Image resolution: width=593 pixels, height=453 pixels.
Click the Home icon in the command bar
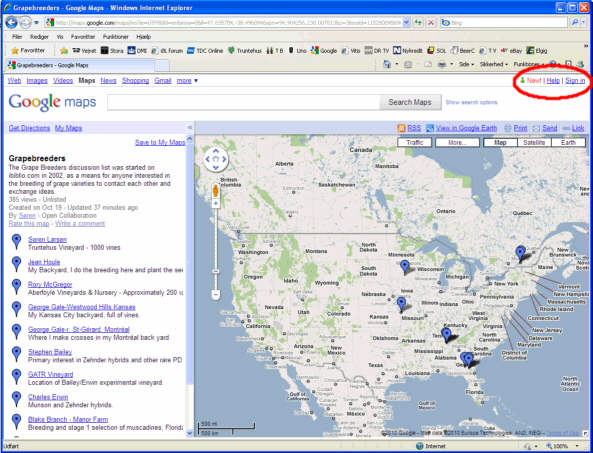(387, 65)
